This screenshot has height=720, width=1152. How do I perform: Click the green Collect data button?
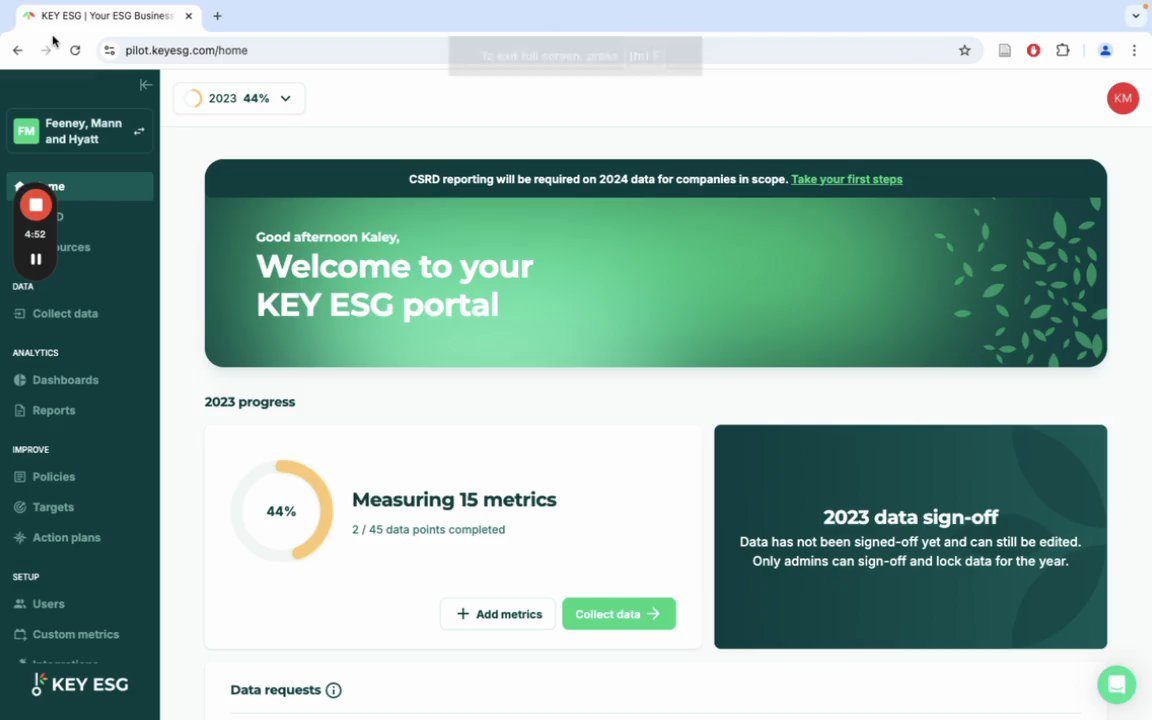coord(619,613)
